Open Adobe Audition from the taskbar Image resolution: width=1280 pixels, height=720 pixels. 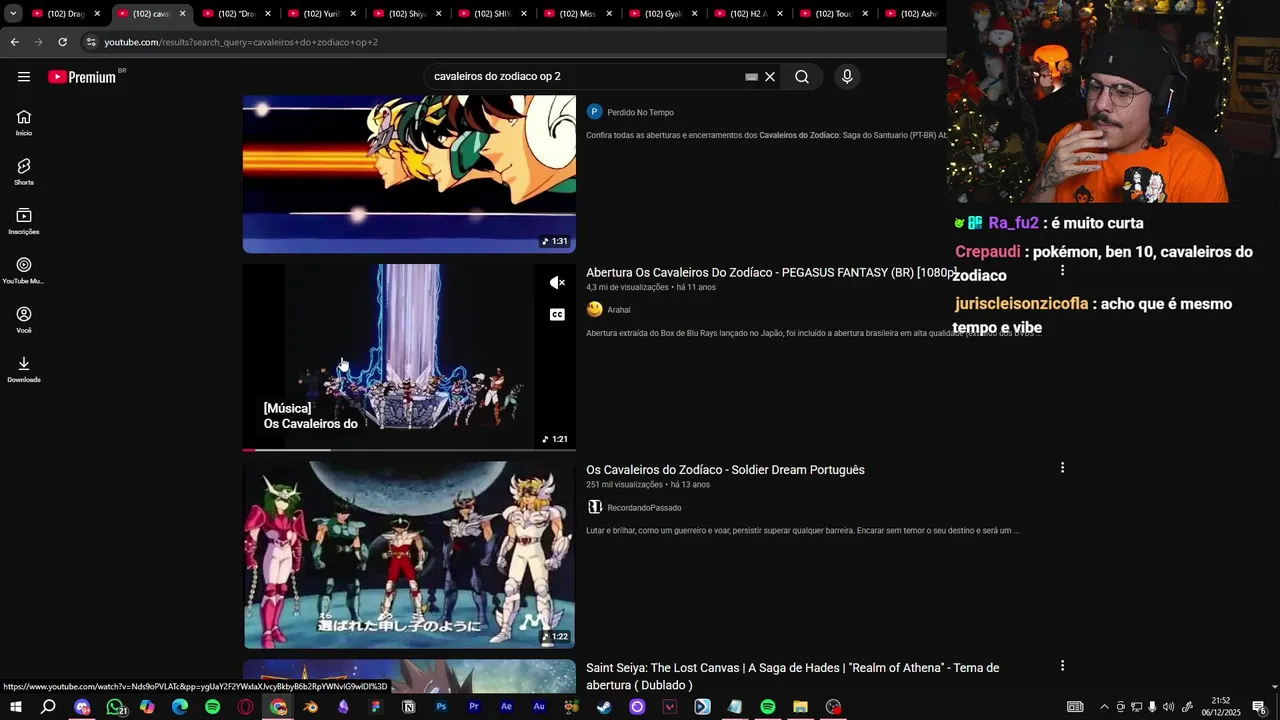pos(539,707)
